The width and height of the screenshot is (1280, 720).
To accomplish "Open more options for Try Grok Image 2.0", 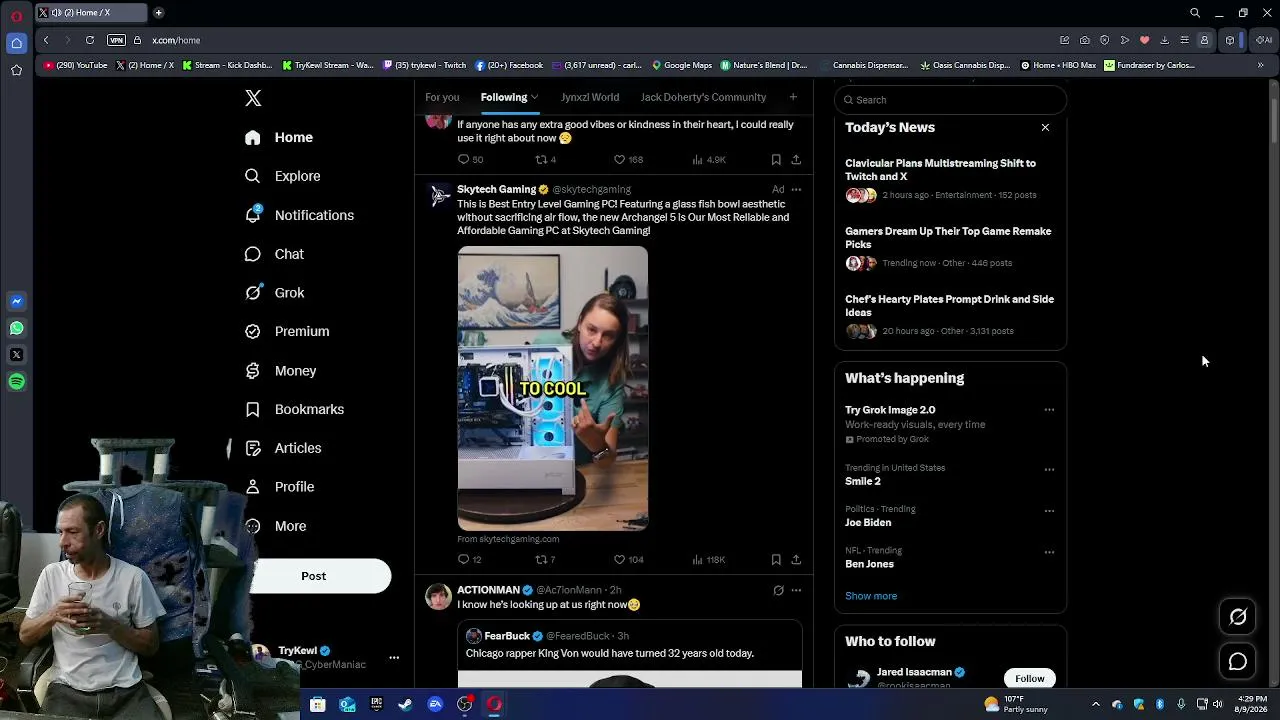I will point(1049,410).
